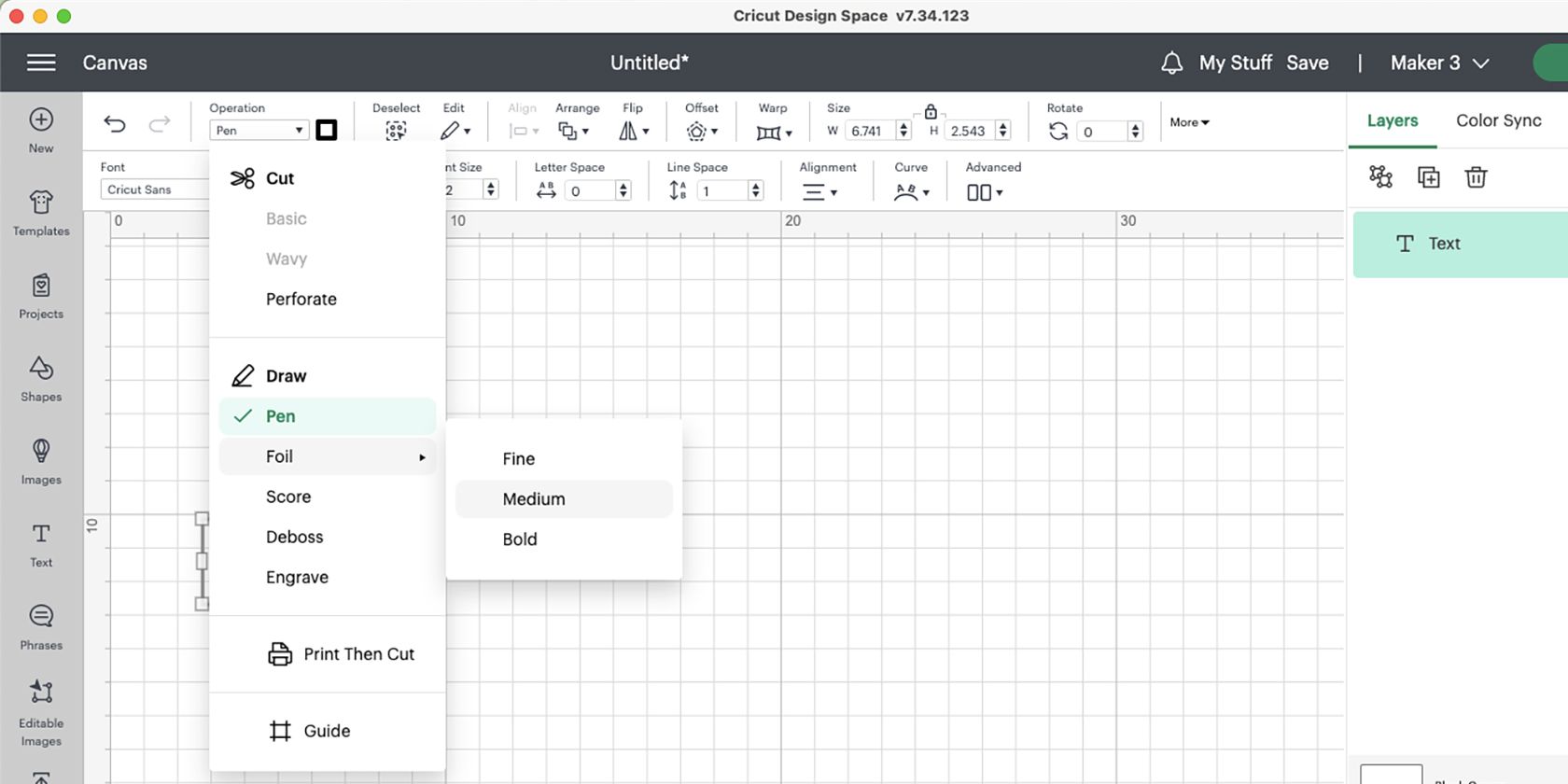Open notifications bell

click(1171, 63)
